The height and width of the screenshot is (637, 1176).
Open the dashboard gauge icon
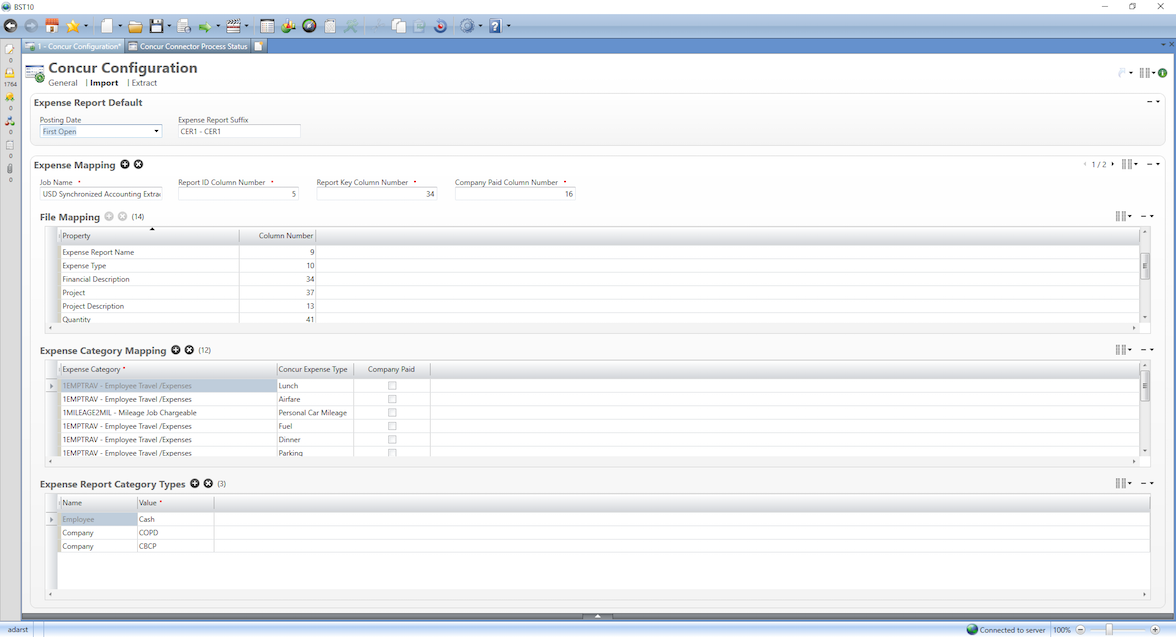[309, 26]
